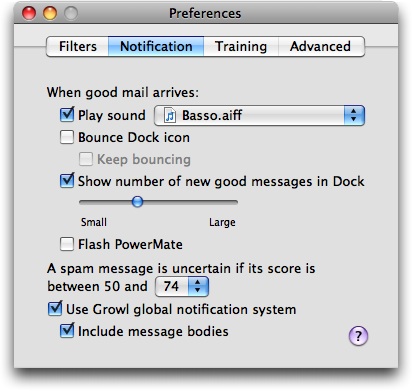
Task: Click the blue arrows on sound dropdown
Action: click(x=354, y=116)
